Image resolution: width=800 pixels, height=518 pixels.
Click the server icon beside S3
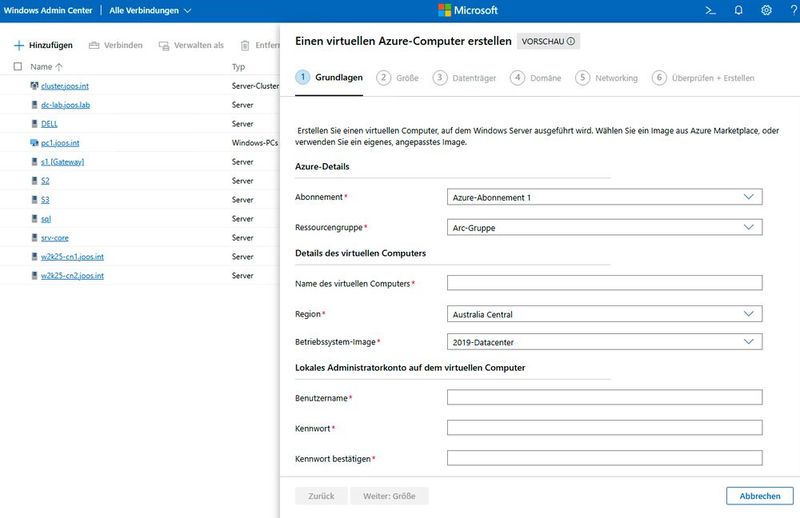[x=34, y=200]
